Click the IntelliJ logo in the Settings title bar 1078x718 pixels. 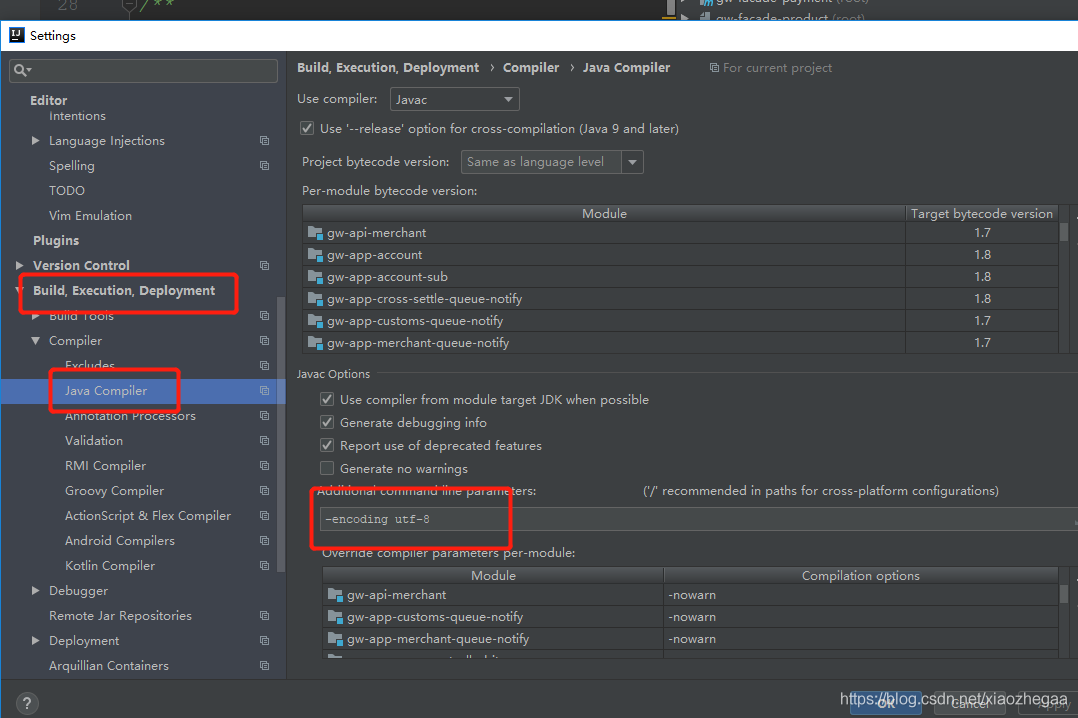pyautogui.click(x=16, y=35)
